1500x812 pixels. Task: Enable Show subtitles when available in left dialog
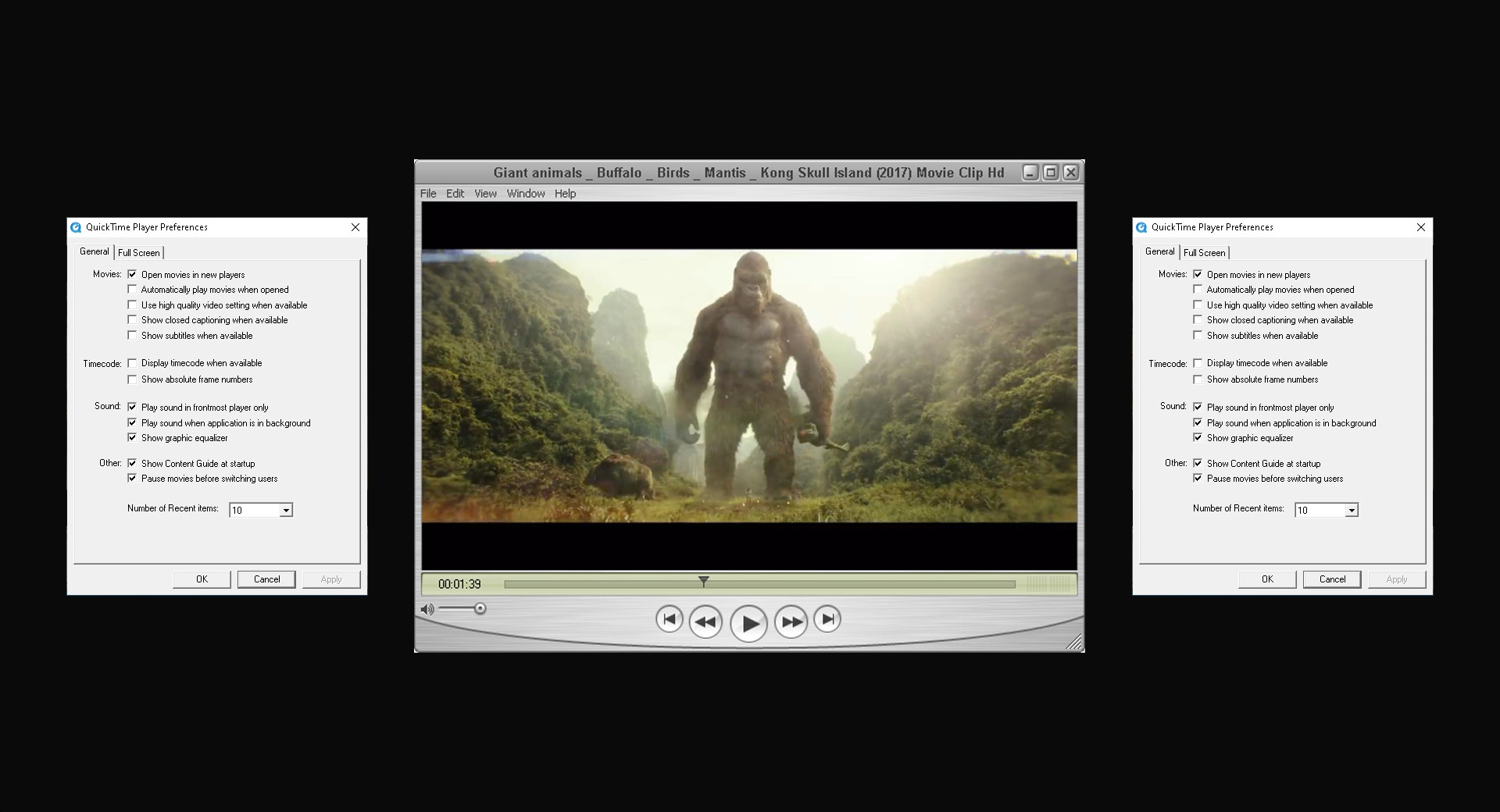click(x=133, y=335)
